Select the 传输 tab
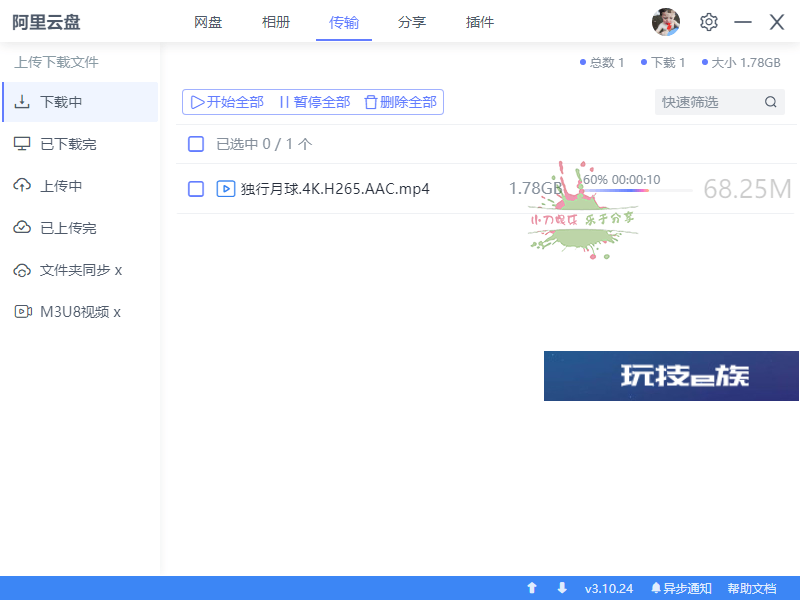800x600 pixels. click(344, 22)
